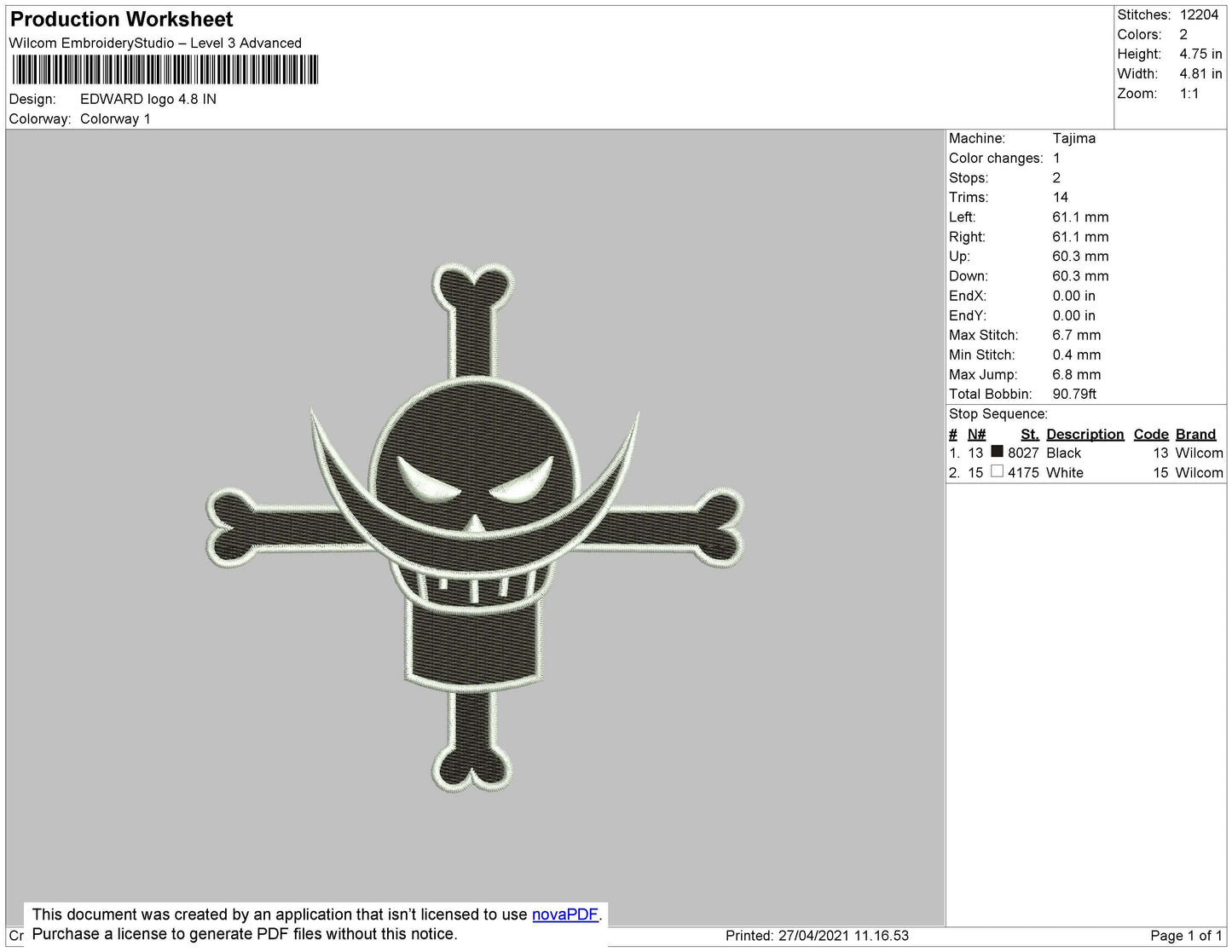Screen dimensions: 1232x952
Task: Click the barcode under the worksheet title
Action: (x=165, y=69)
